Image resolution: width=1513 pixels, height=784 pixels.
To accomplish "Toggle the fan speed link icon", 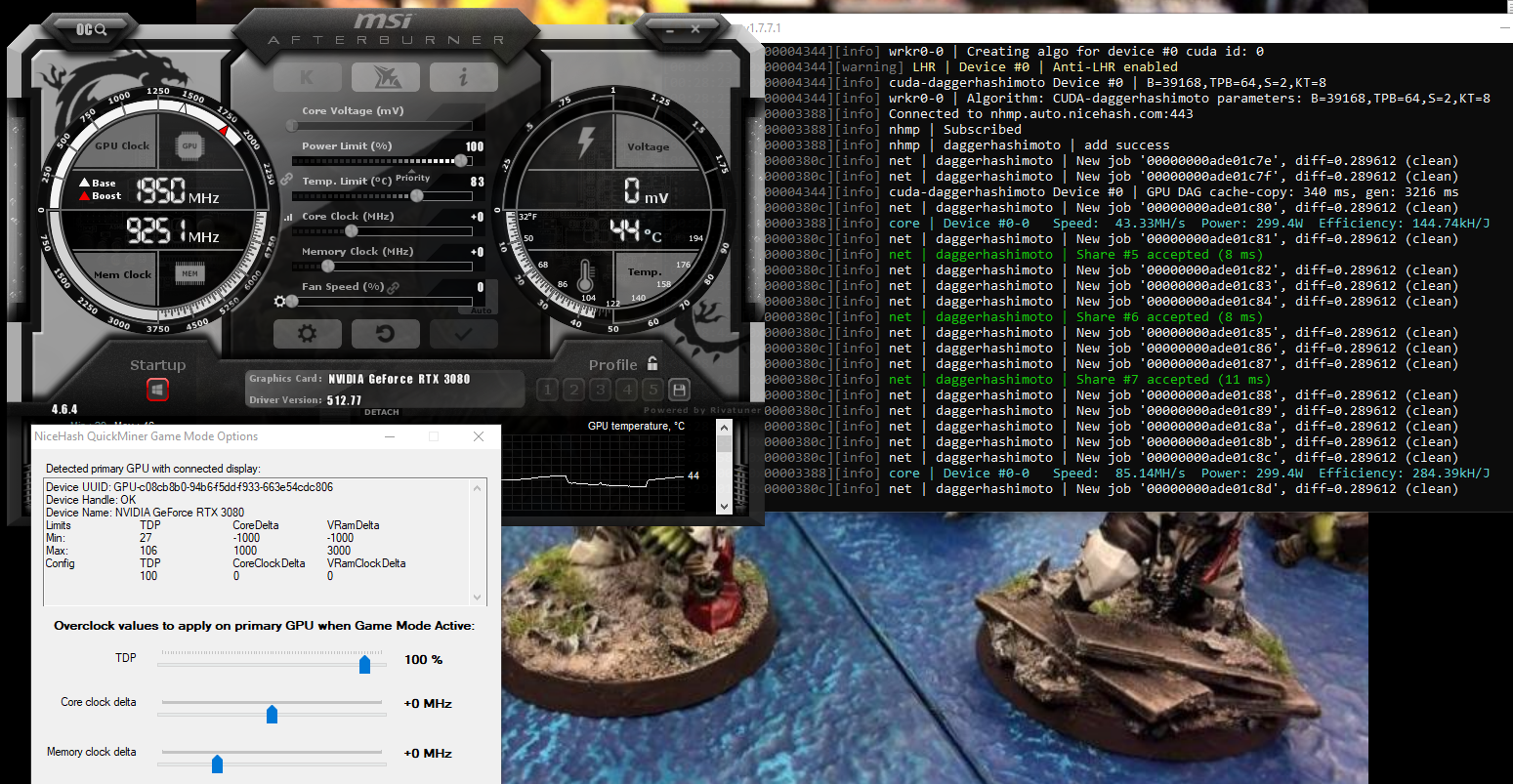I will coord(394,287).
